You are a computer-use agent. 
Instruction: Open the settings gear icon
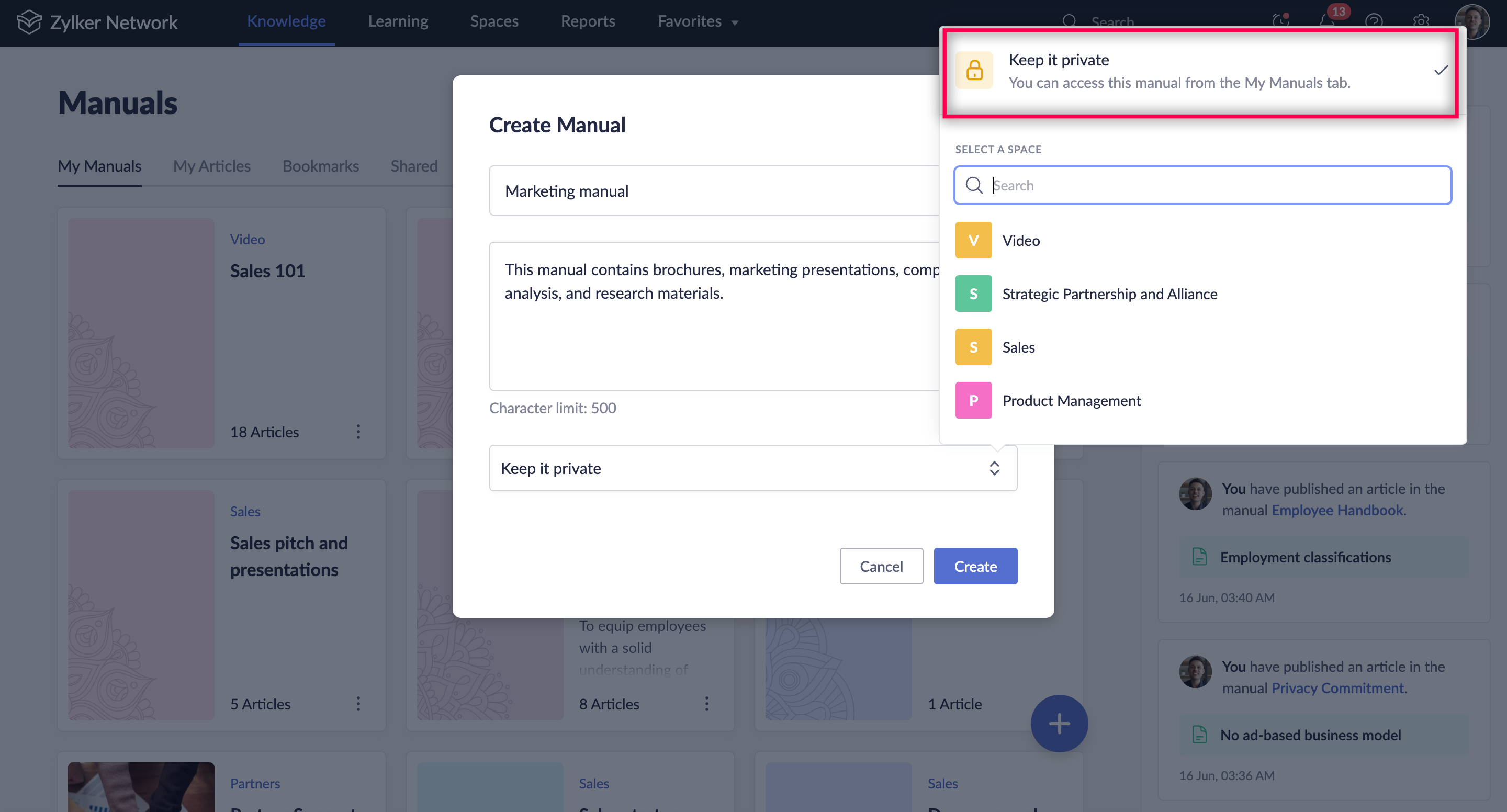pyautogui.click(x=1421, y=21)
